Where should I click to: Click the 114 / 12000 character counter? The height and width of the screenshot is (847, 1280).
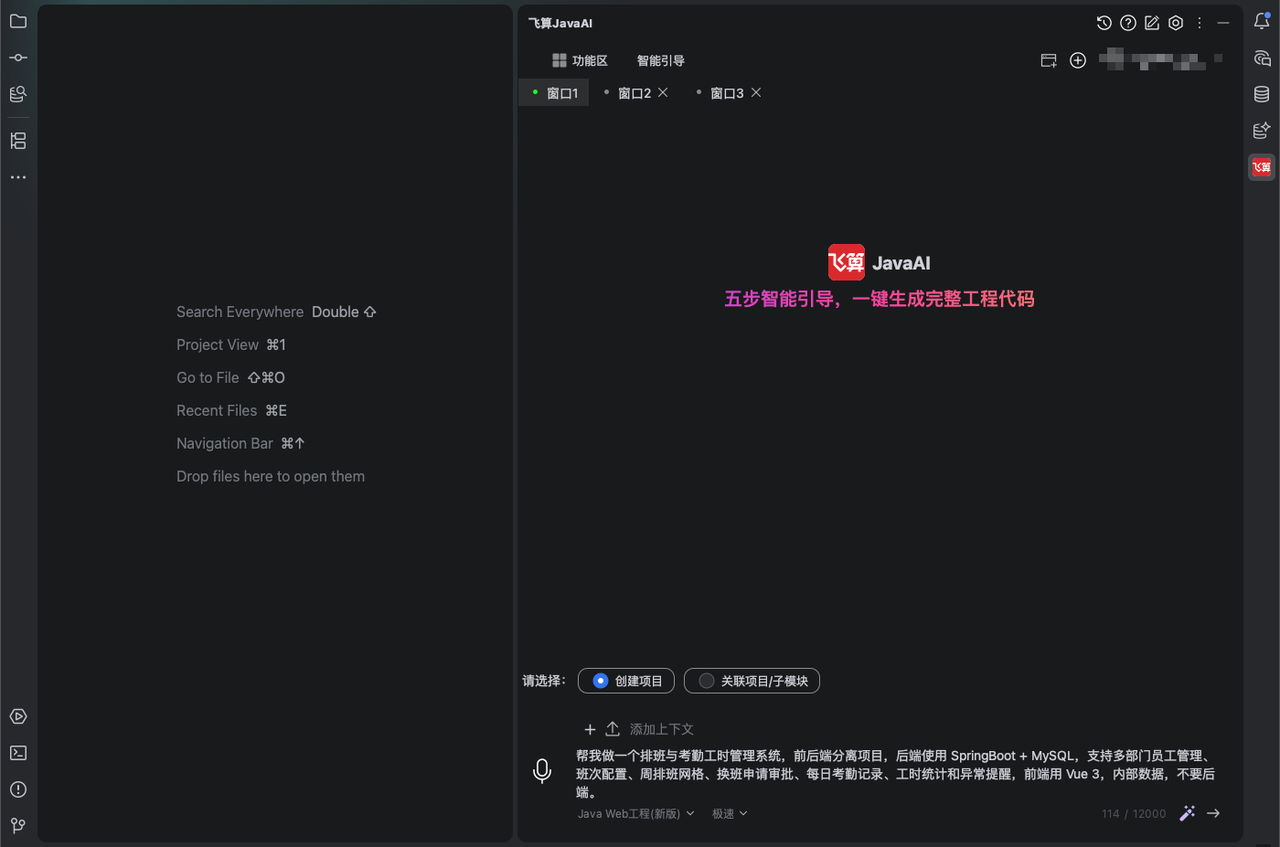point(1134,814)
